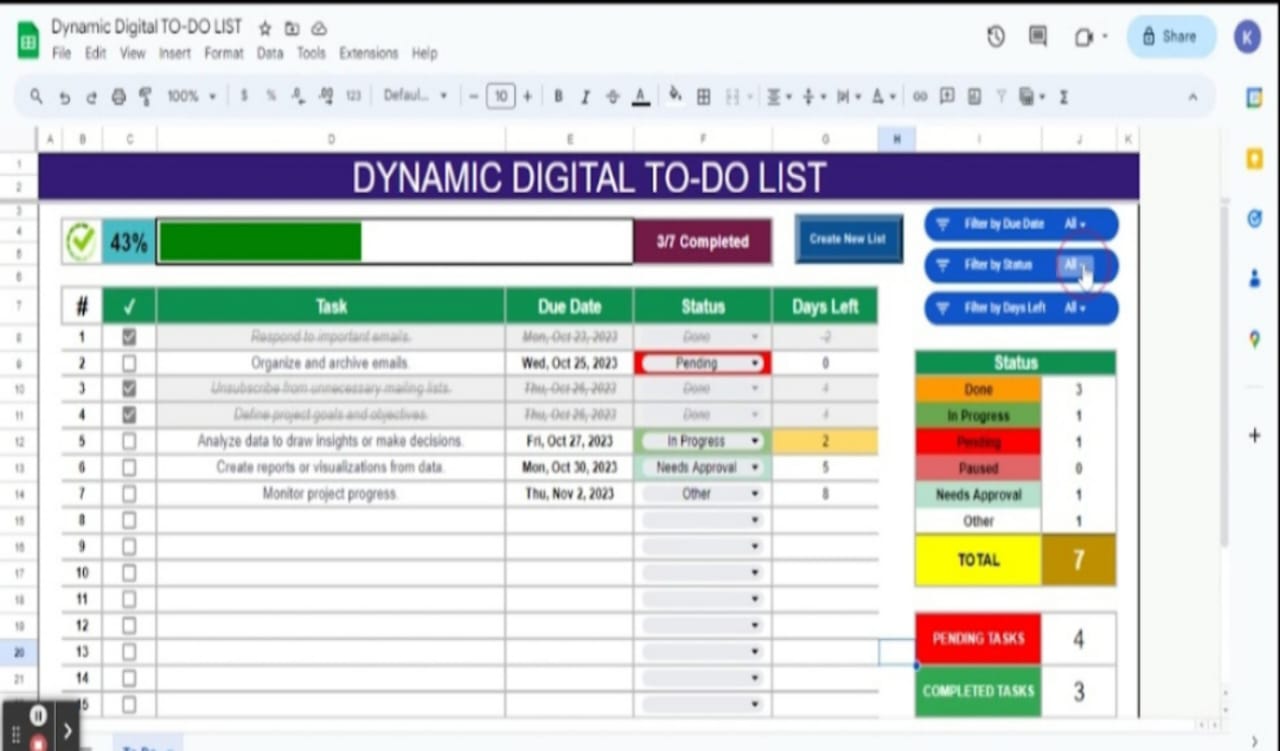Open the Data menu
Viewport: 1280px width, 751px height.
click(270, 53)
